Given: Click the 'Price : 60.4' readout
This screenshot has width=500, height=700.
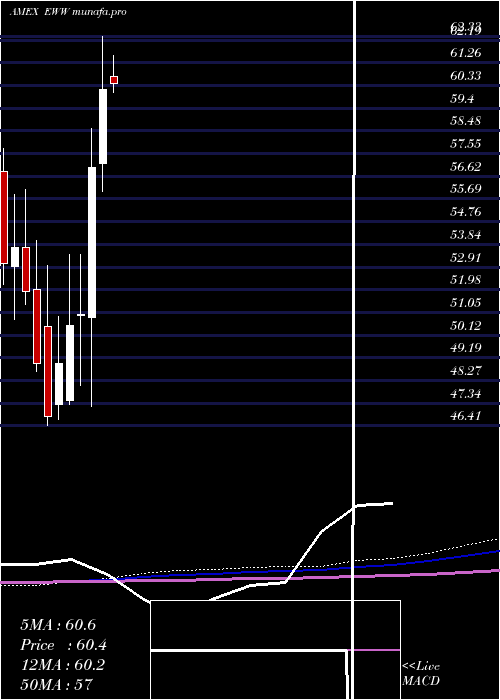Looking at the screenshot, I should point(63,645).
